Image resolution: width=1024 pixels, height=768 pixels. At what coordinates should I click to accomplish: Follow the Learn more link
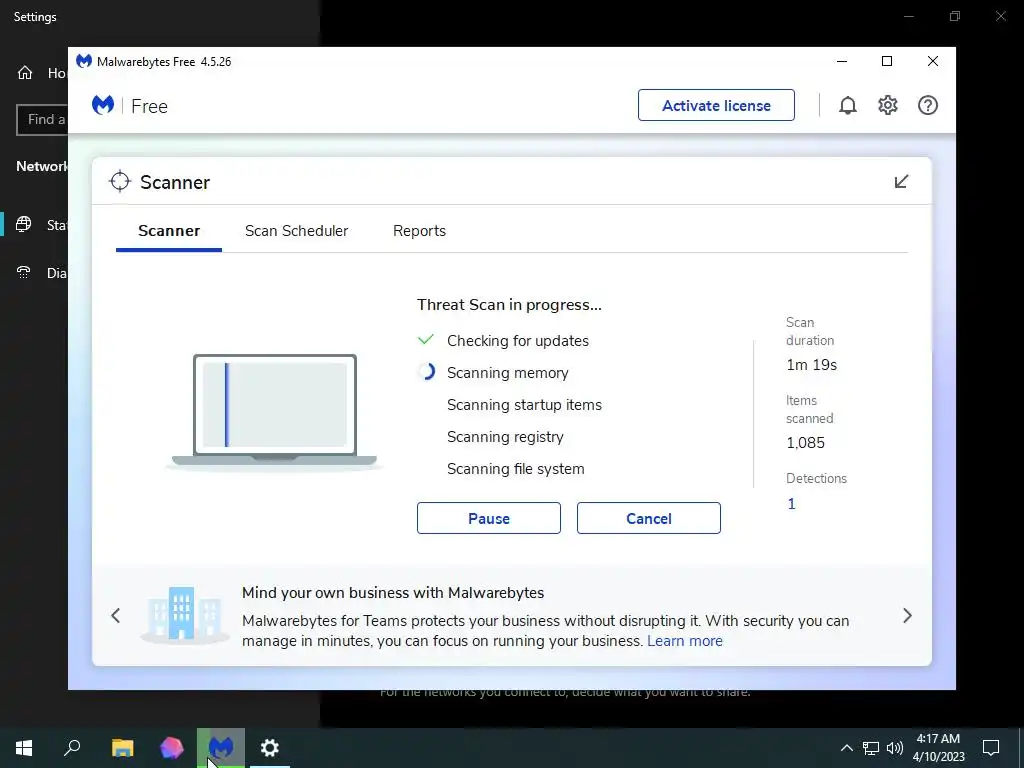coord(685,641)
